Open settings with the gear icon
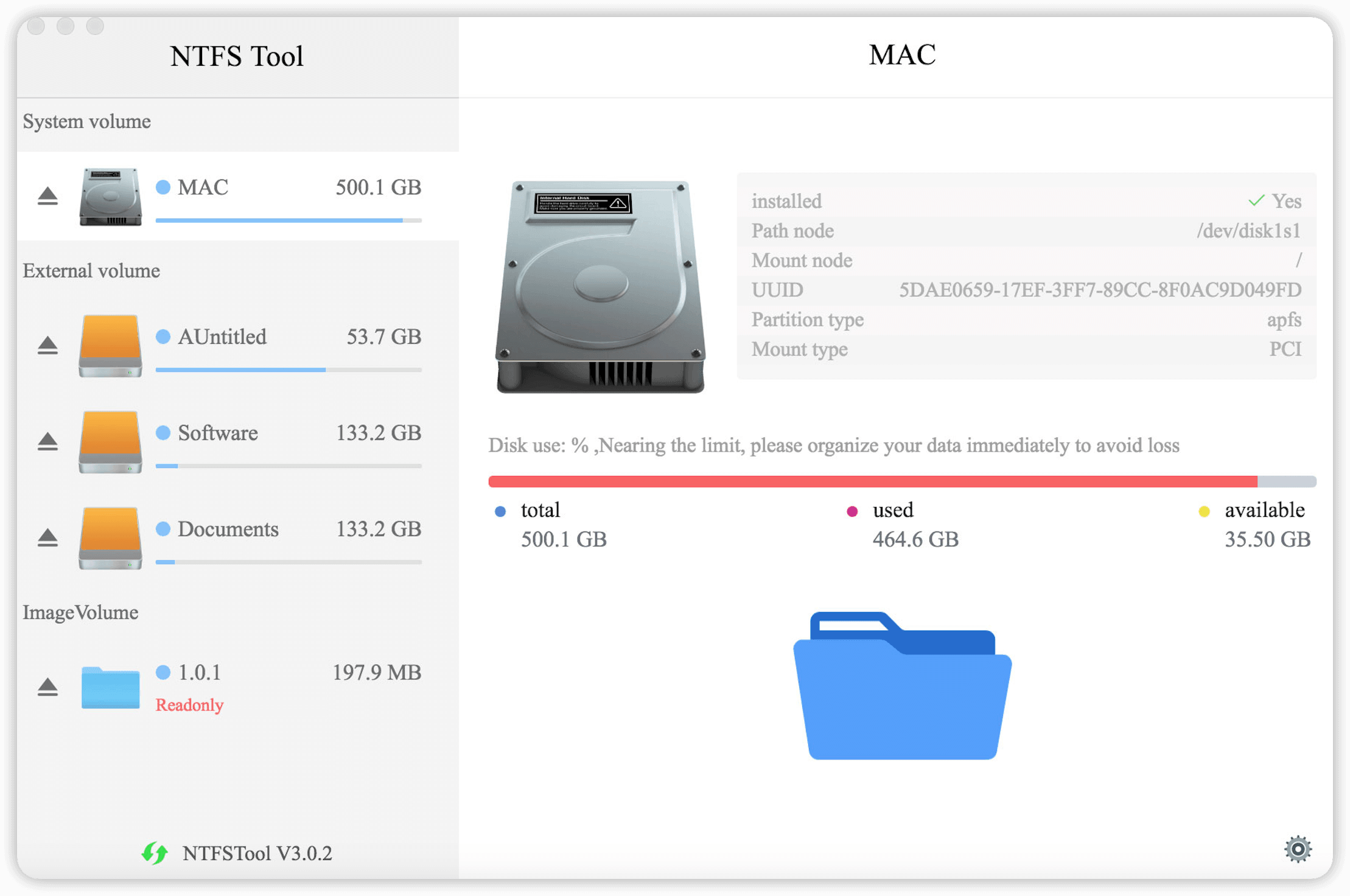Screen dimensions: 1350x896 (1298, 849)
